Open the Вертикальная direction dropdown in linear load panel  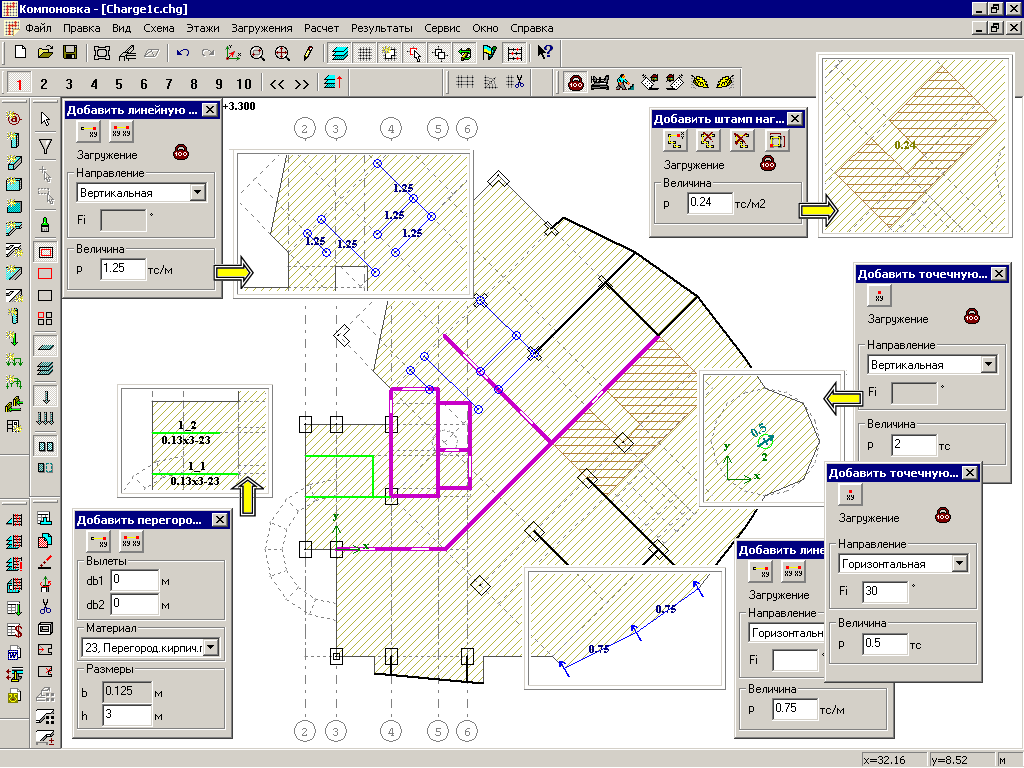[196, 192]
